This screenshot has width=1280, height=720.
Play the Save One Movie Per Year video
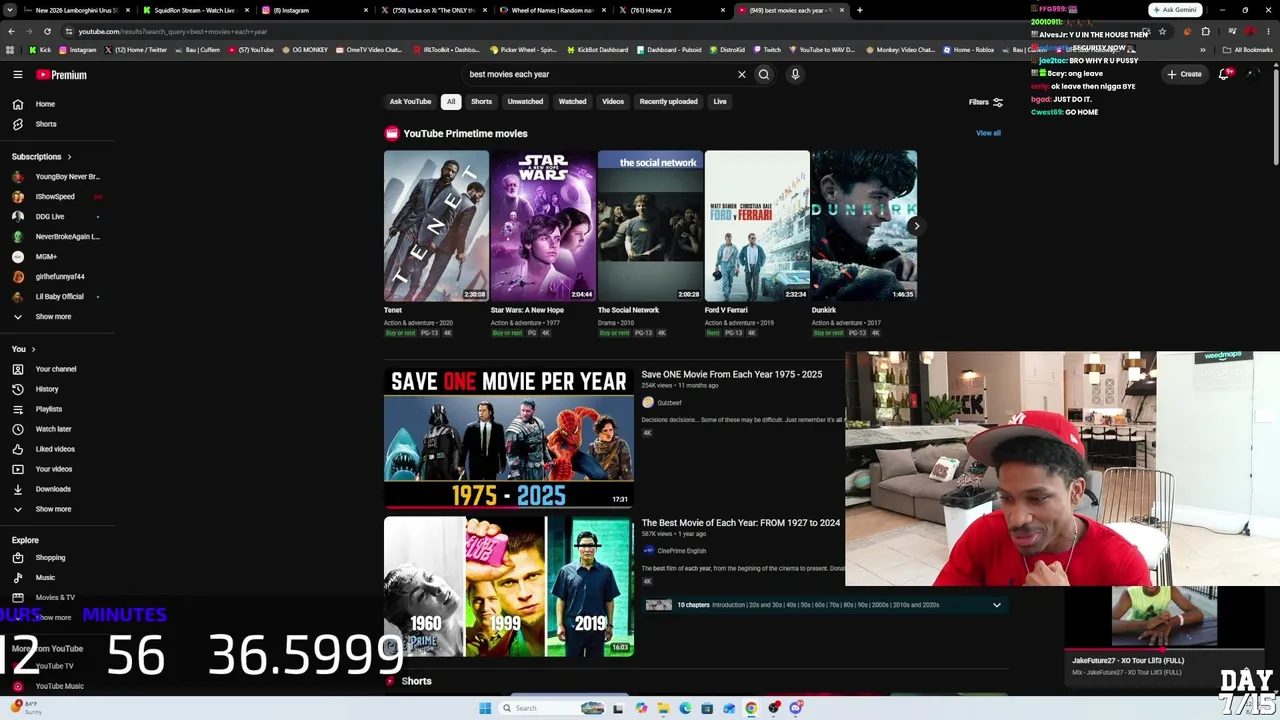(x=509, y=438)
